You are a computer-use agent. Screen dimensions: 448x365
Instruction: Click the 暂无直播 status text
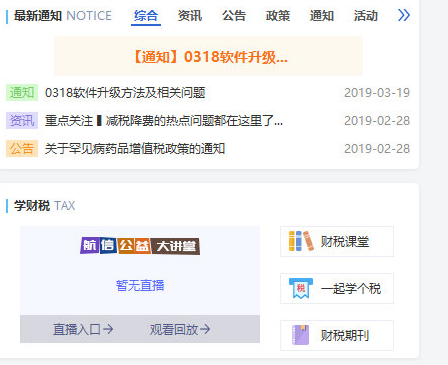pyautogui.click(x=140, y=286)
